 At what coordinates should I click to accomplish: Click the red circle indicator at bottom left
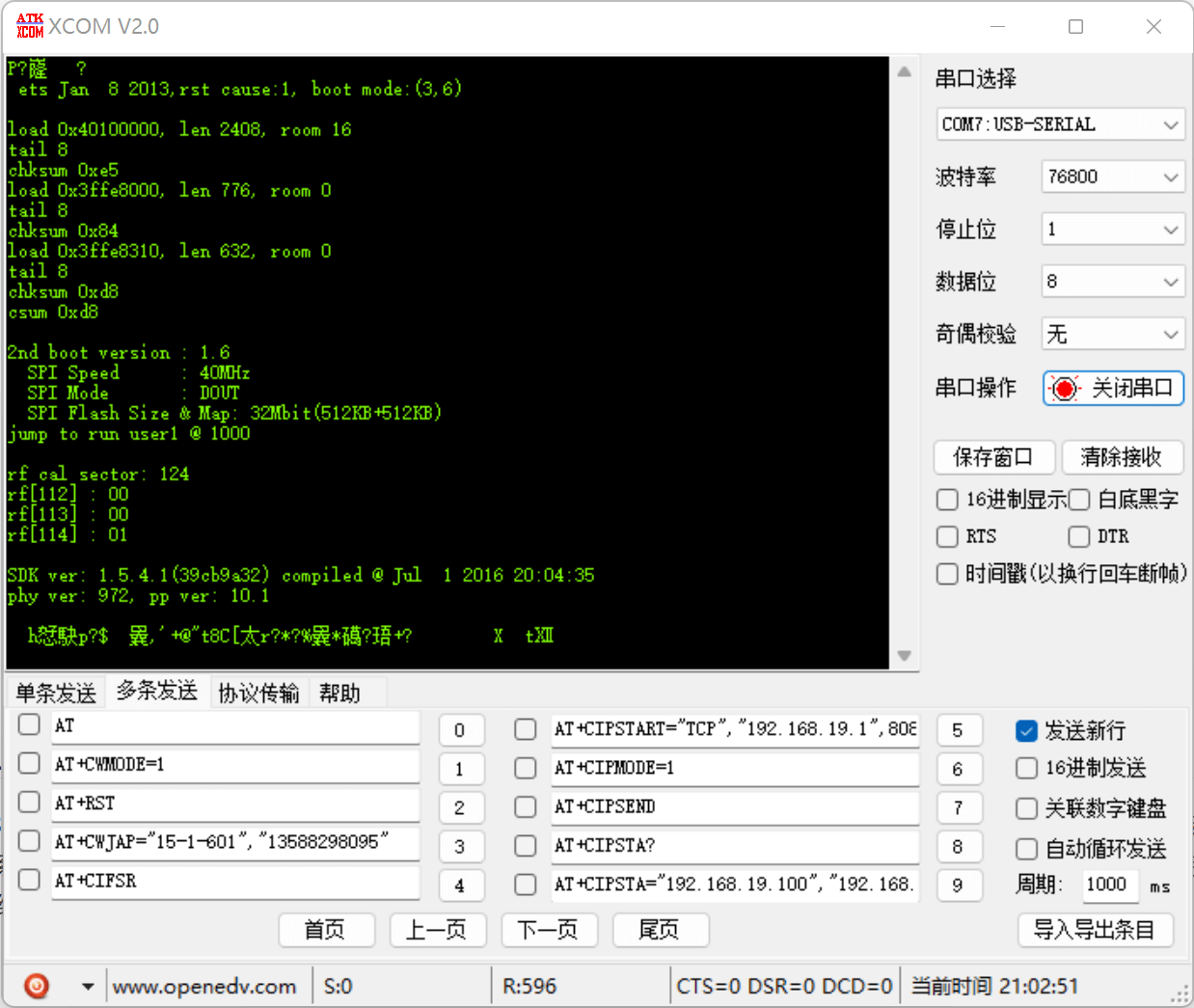coord(36,986)
